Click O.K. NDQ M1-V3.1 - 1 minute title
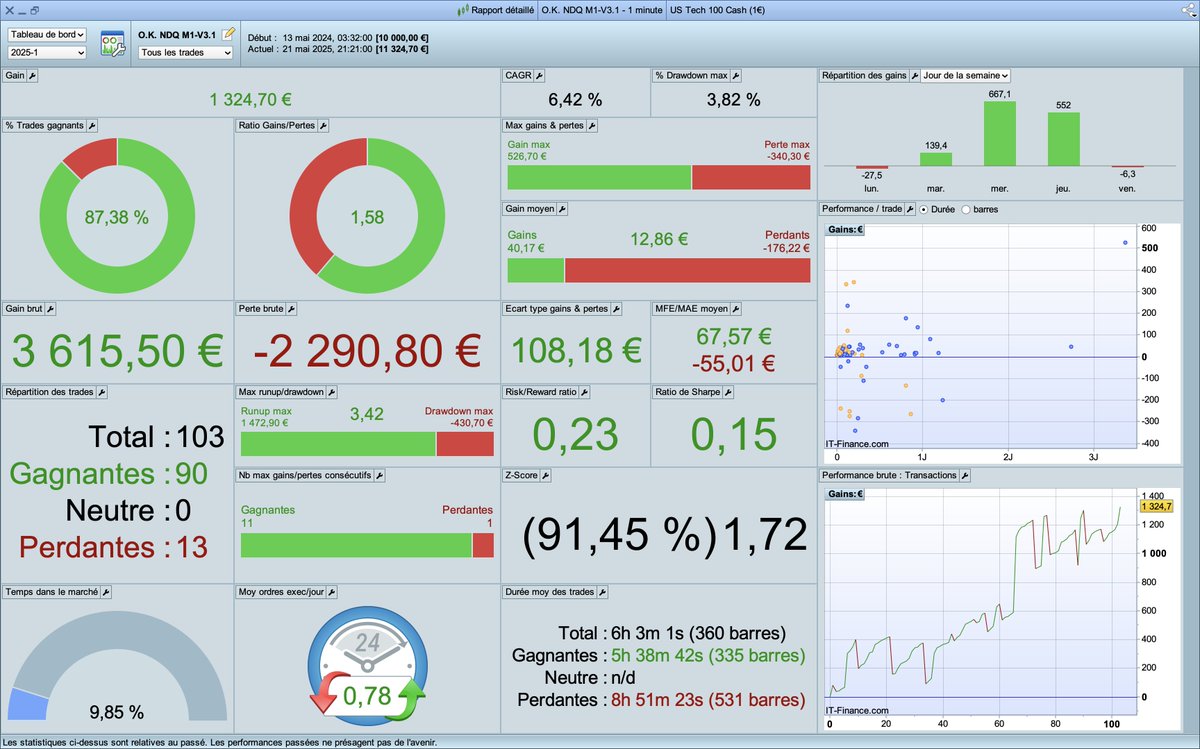The height and width of the screenshot is (749, 1200). (x=603, y=10)
